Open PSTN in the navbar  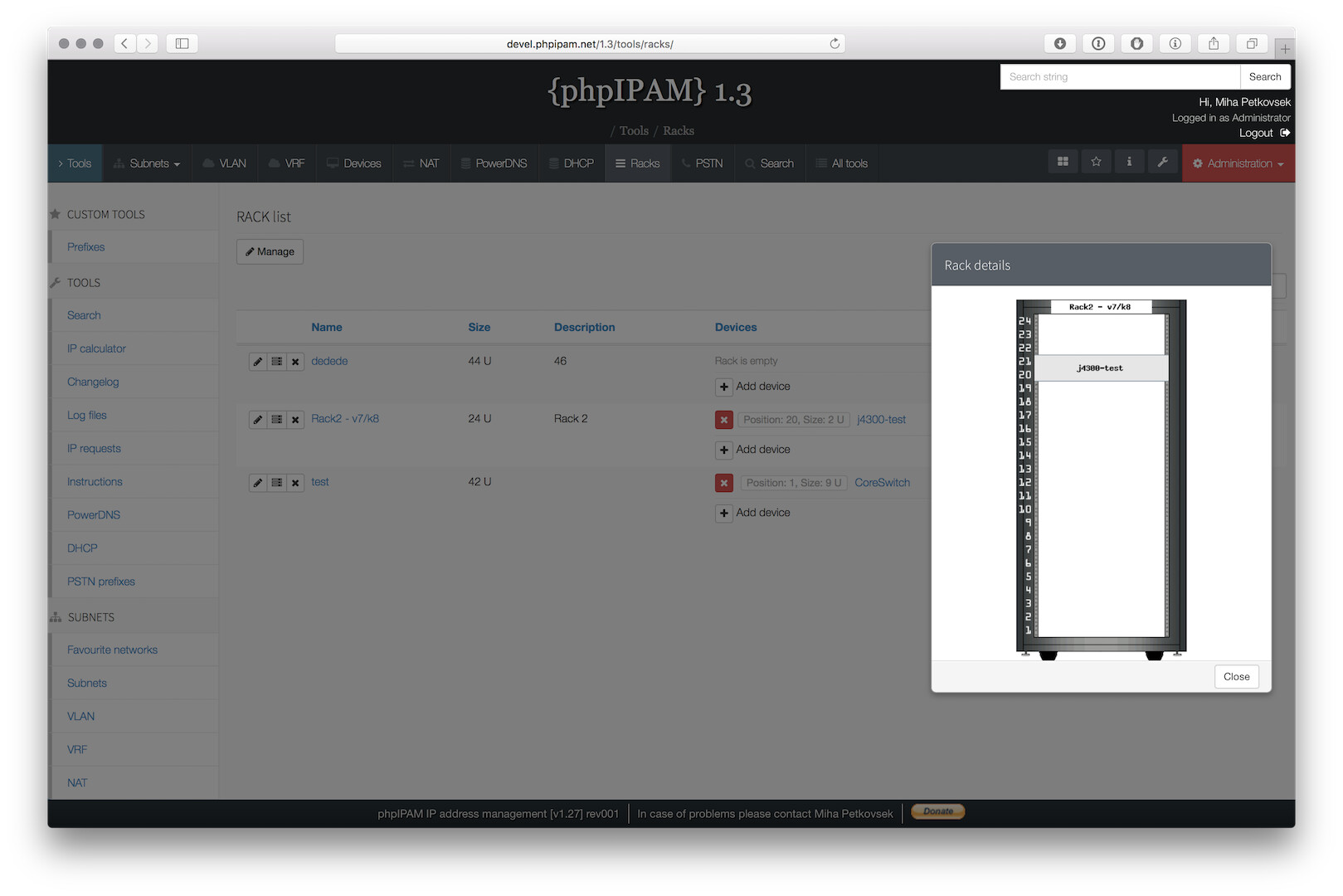[702, 163]
